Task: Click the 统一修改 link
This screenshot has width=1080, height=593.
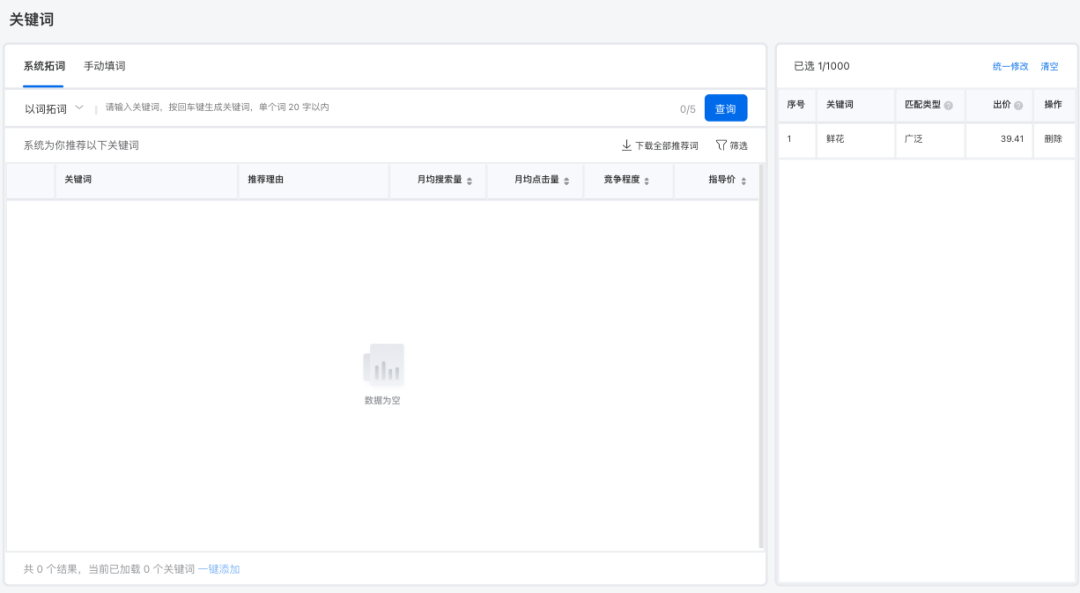Action: [x=1010, y=67]
